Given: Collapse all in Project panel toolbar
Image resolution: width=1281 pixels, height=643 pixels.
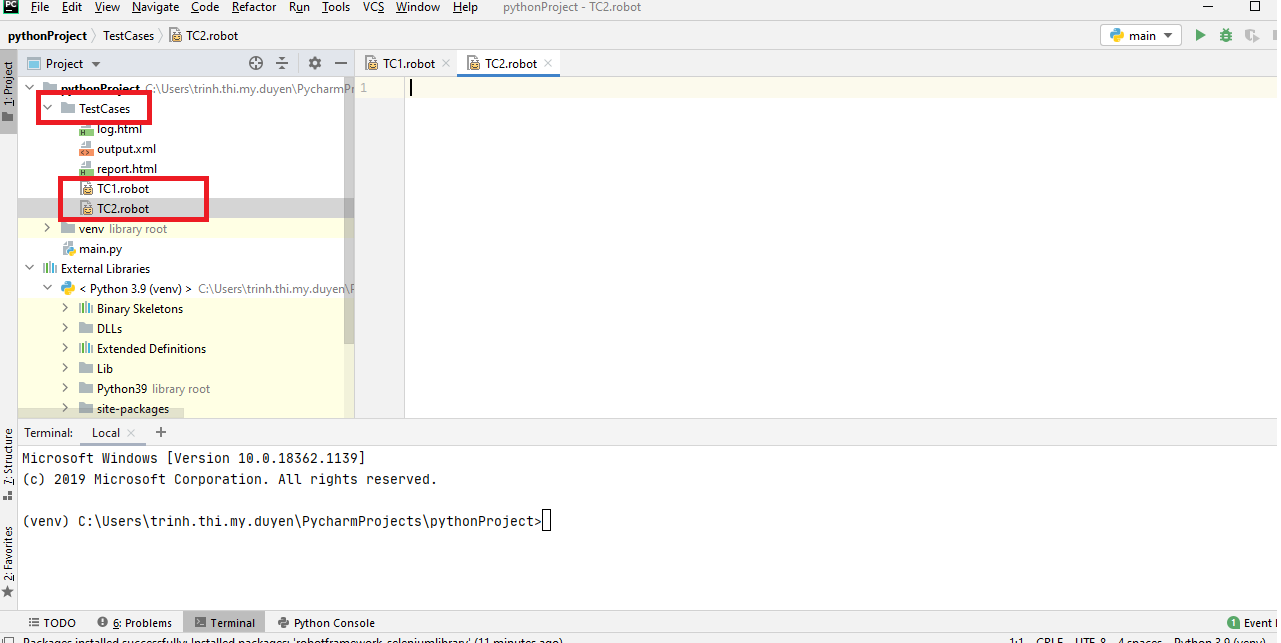Looking at the screenshot, I should point(282,63).
